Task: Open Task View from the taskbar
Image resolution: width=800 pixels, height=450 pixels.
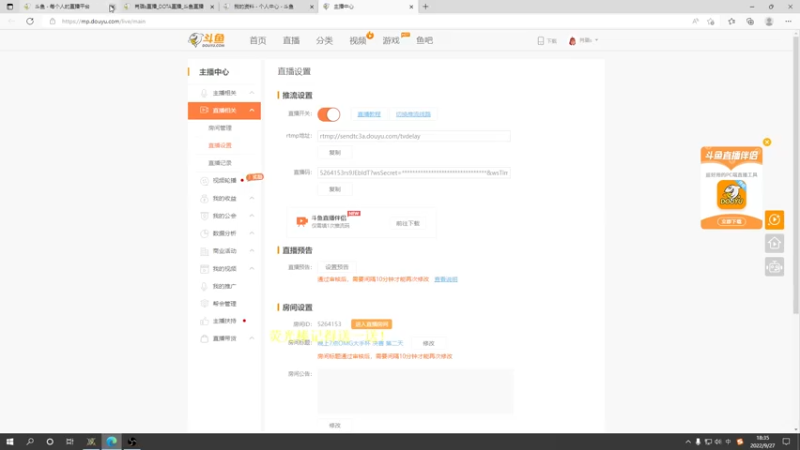Action: point(70,442)
